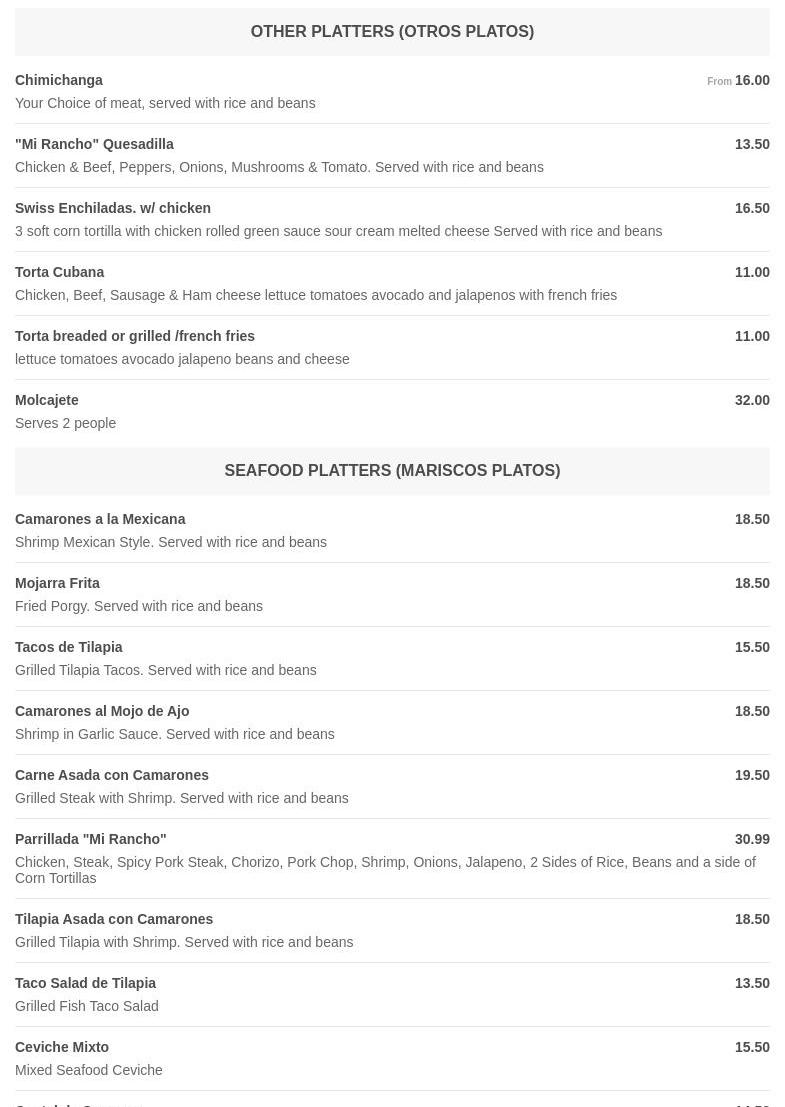The image size is (785, 1107).
Task: Collapse the Other Platters section header
Action: coord(392,32)
